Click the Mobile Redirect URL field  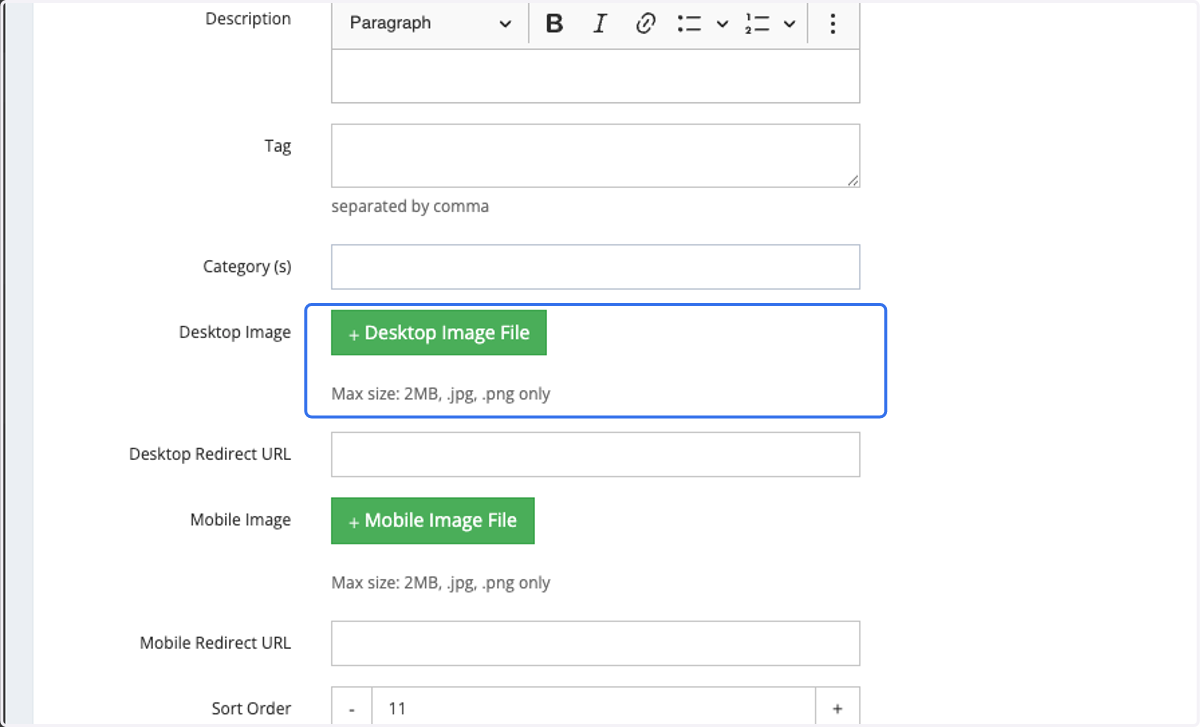click(596, 643)
